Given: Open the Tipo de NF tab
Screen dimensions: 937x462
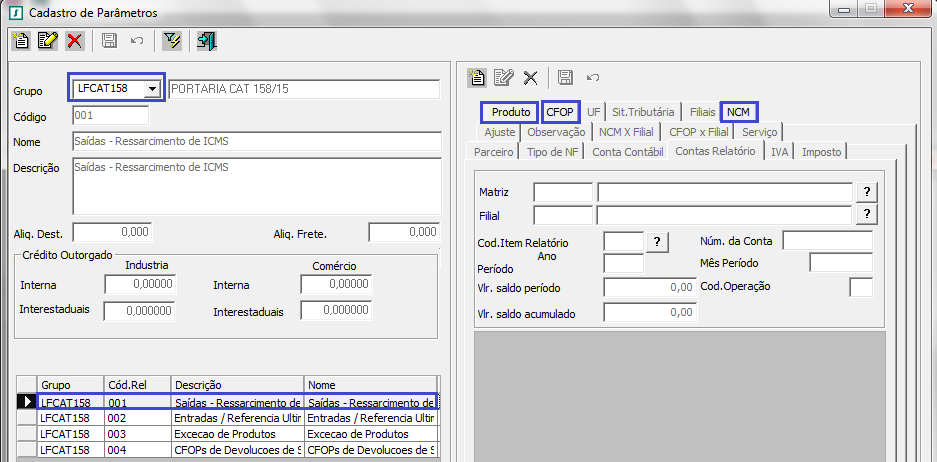Looking at the screenshot, I should pyautogui.click(x=552, y=152).
